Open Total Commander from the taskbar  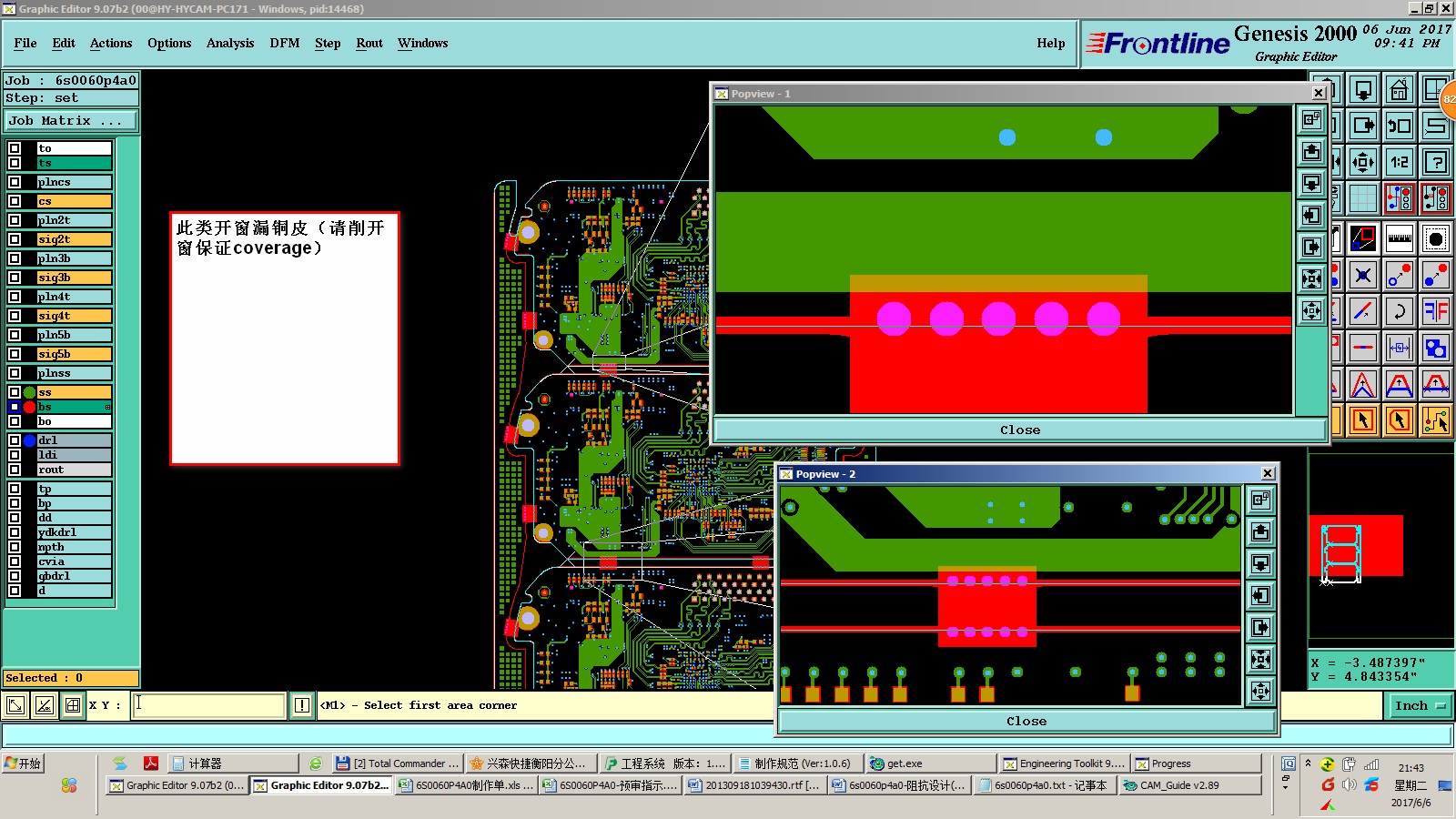coord(397,763)
